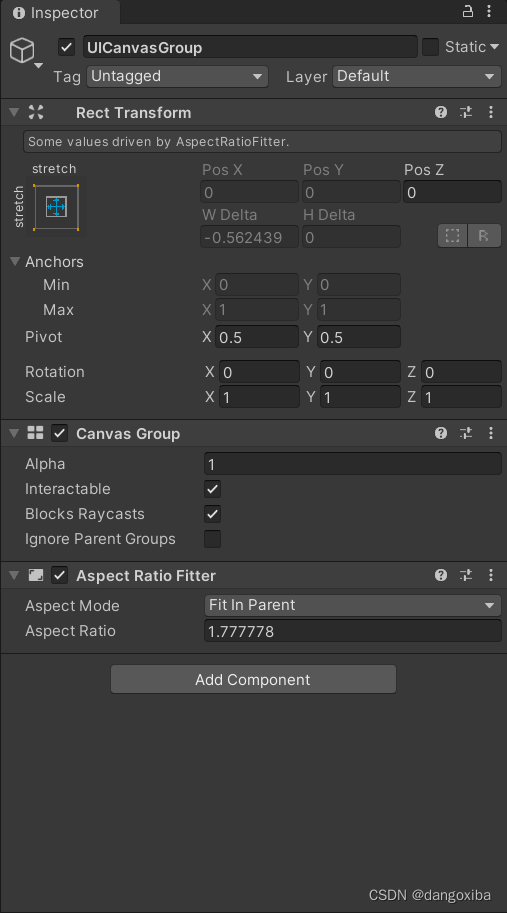Click the Aspect Ratio Fitter component icon

36,575
